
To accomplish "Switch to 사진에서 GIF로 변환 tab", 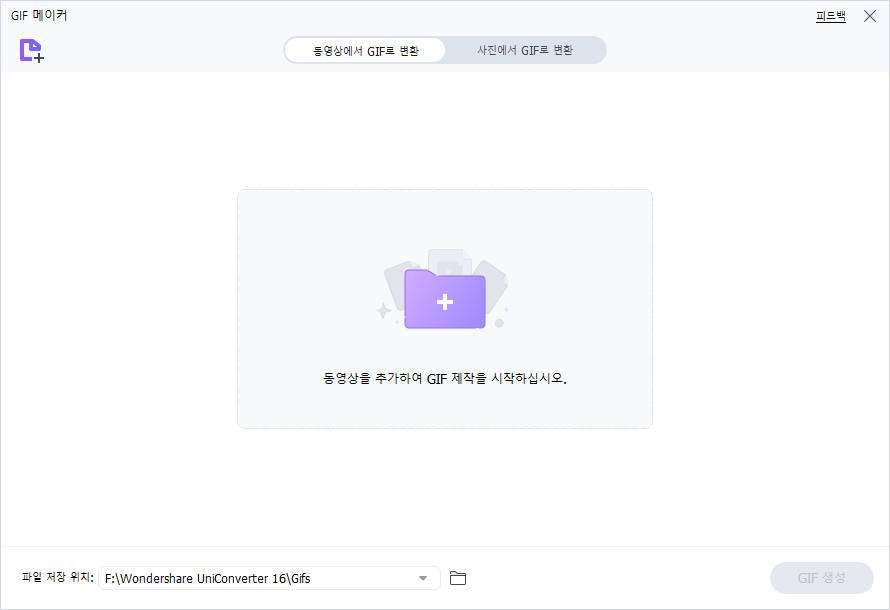I will (x=525, y=51).
